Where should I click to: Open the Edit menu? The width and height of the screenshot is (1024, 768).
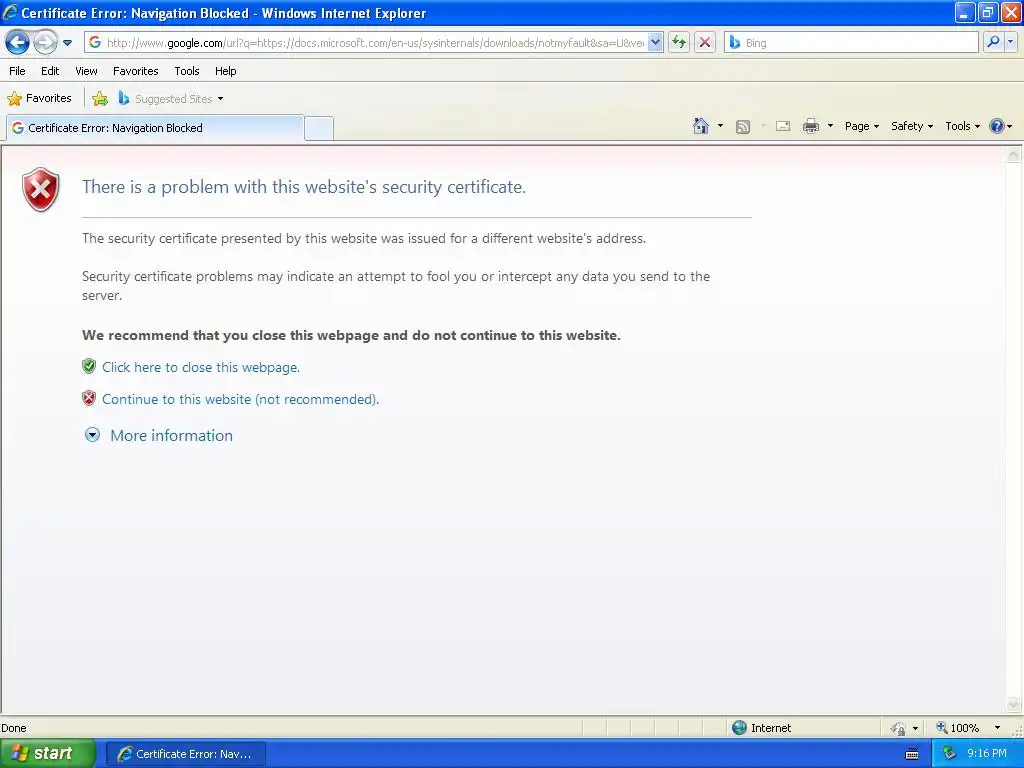[x=50, y=71]
